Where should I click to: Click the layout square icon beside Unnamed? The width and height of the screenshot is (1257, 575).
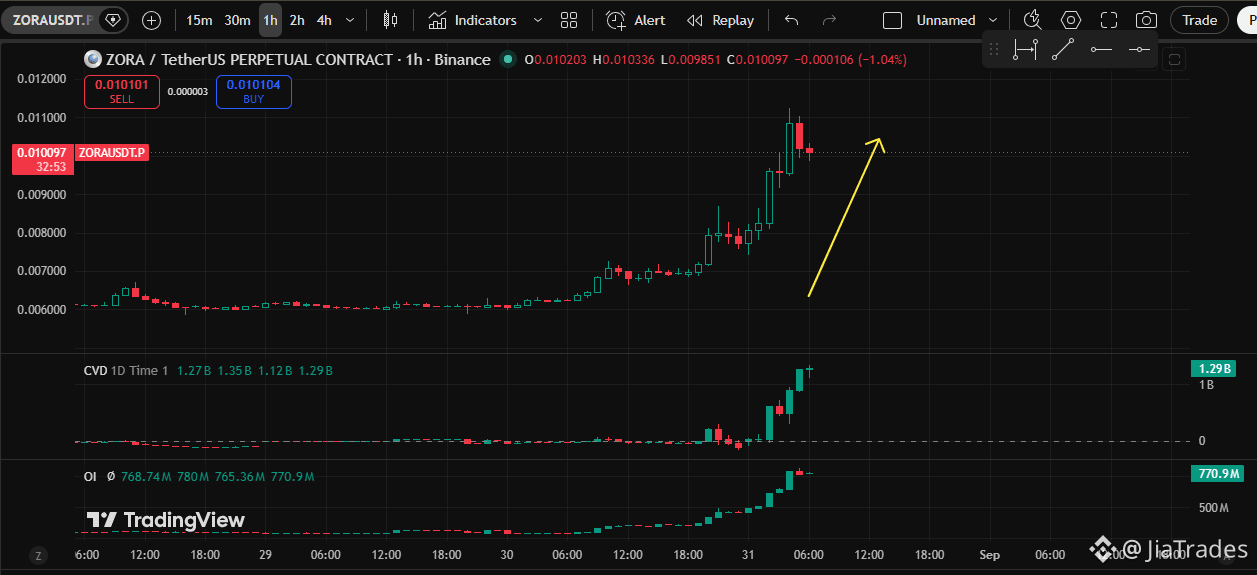[x=893, y=20]
